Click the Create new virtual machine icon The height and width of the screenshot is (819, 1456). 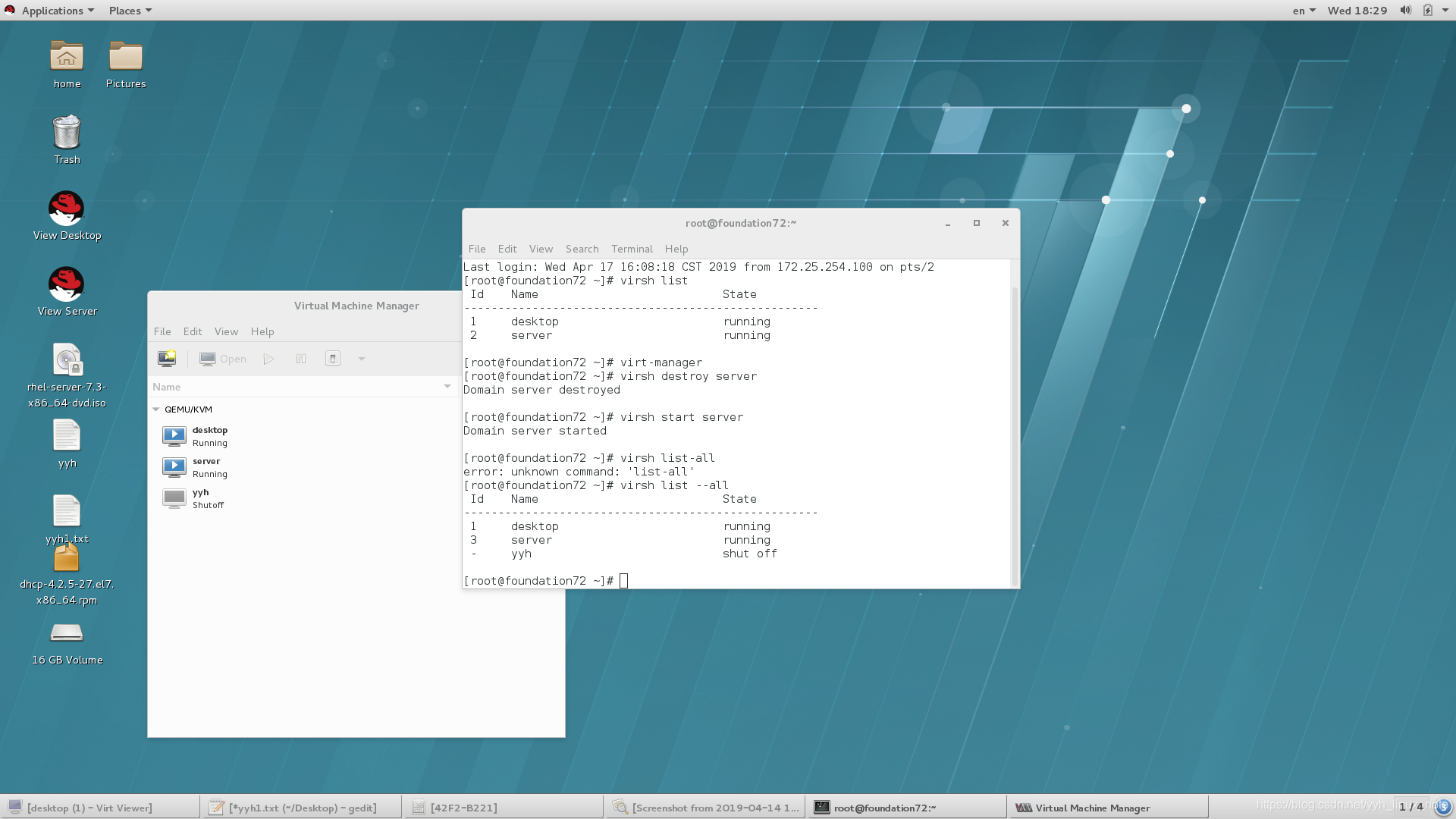coord(167,359)
